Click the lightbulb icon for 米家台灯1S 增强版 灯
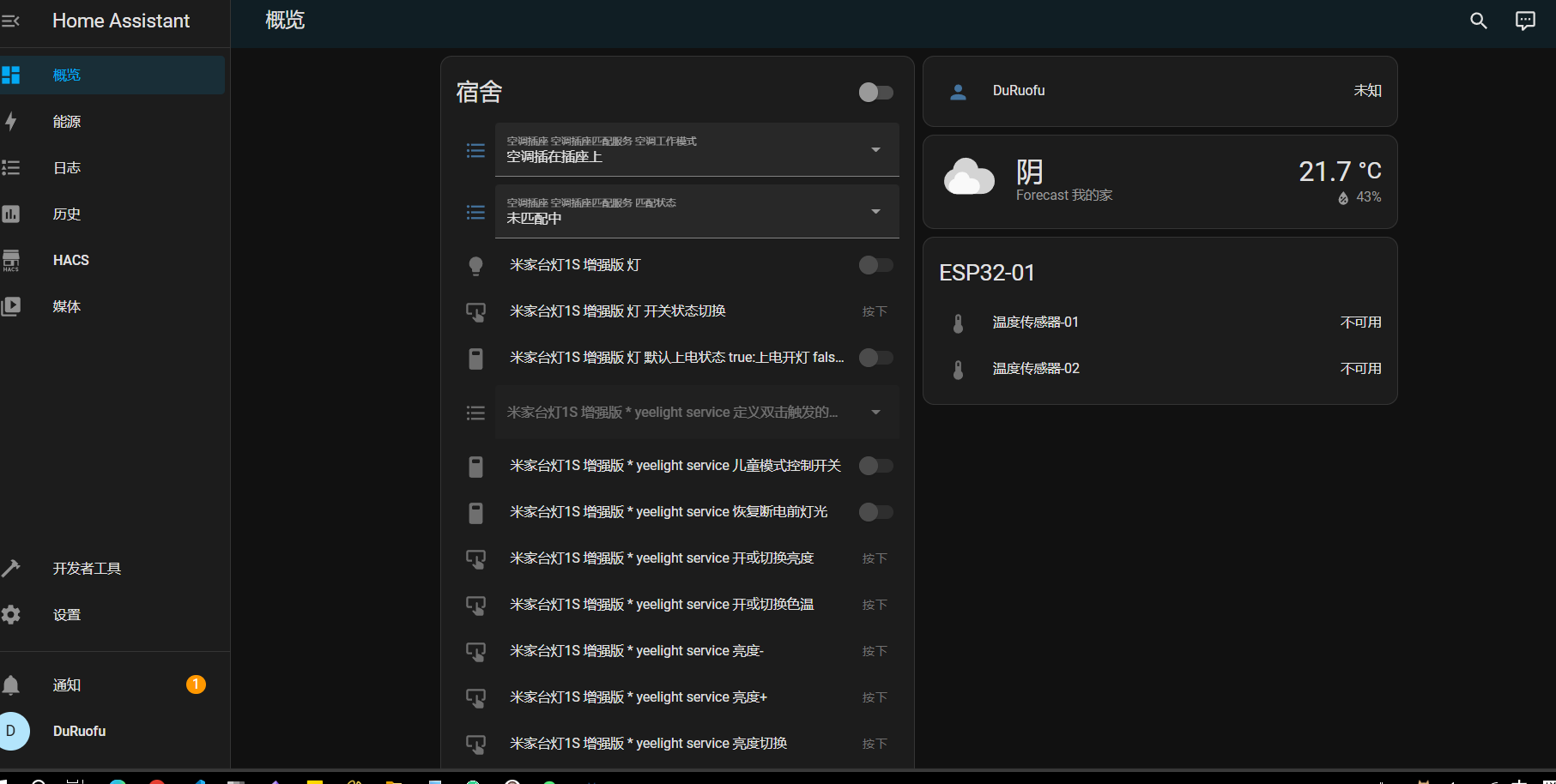Screen dimensions: 1556x784 point(475,266)
